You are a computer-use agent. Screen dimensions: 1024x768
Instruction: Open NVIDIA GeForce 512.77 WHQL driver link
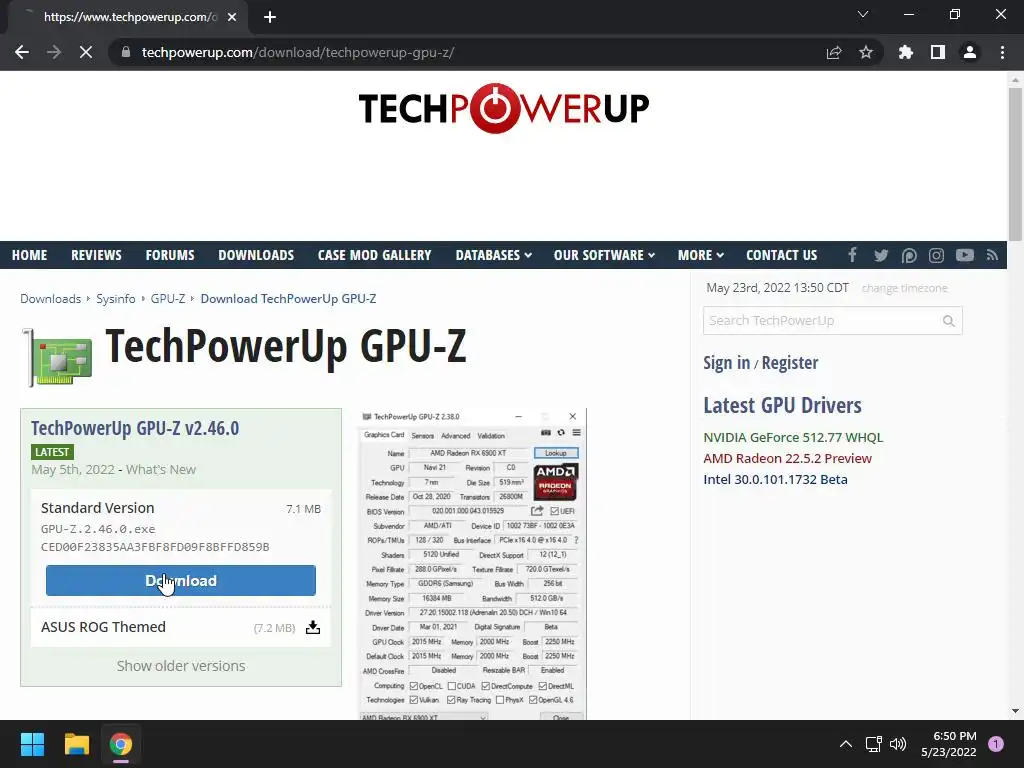tap(793, 438)
